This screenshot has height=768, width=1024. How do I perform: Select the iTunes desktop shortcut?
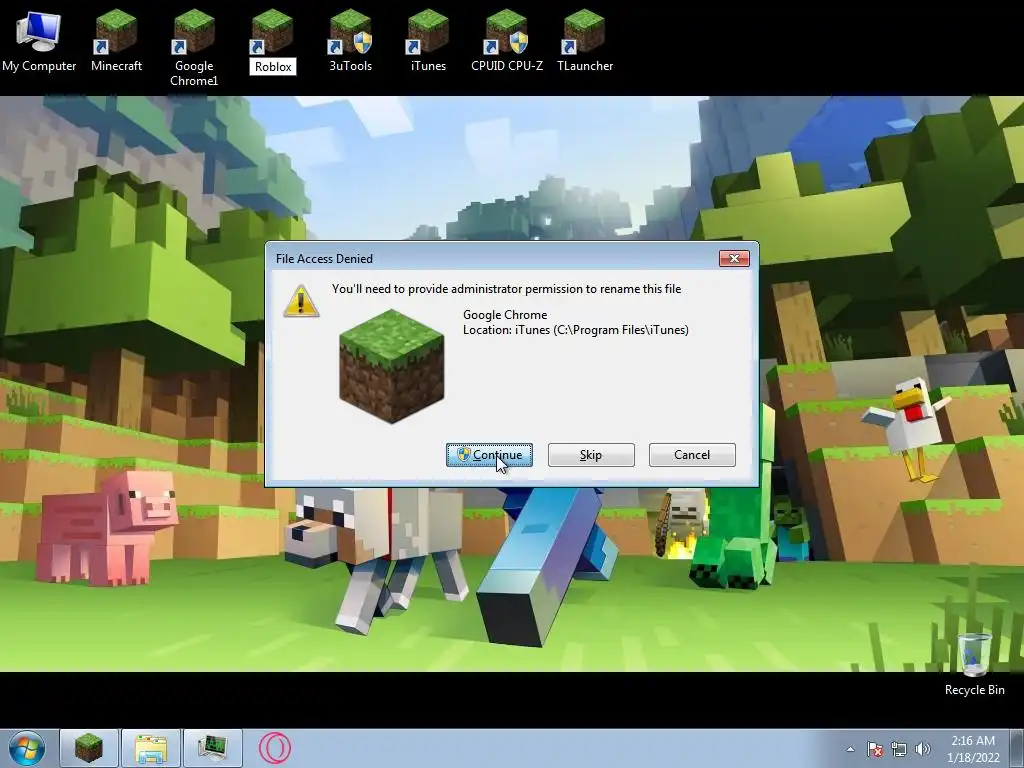pyautogui.click(x=428, y=40)
